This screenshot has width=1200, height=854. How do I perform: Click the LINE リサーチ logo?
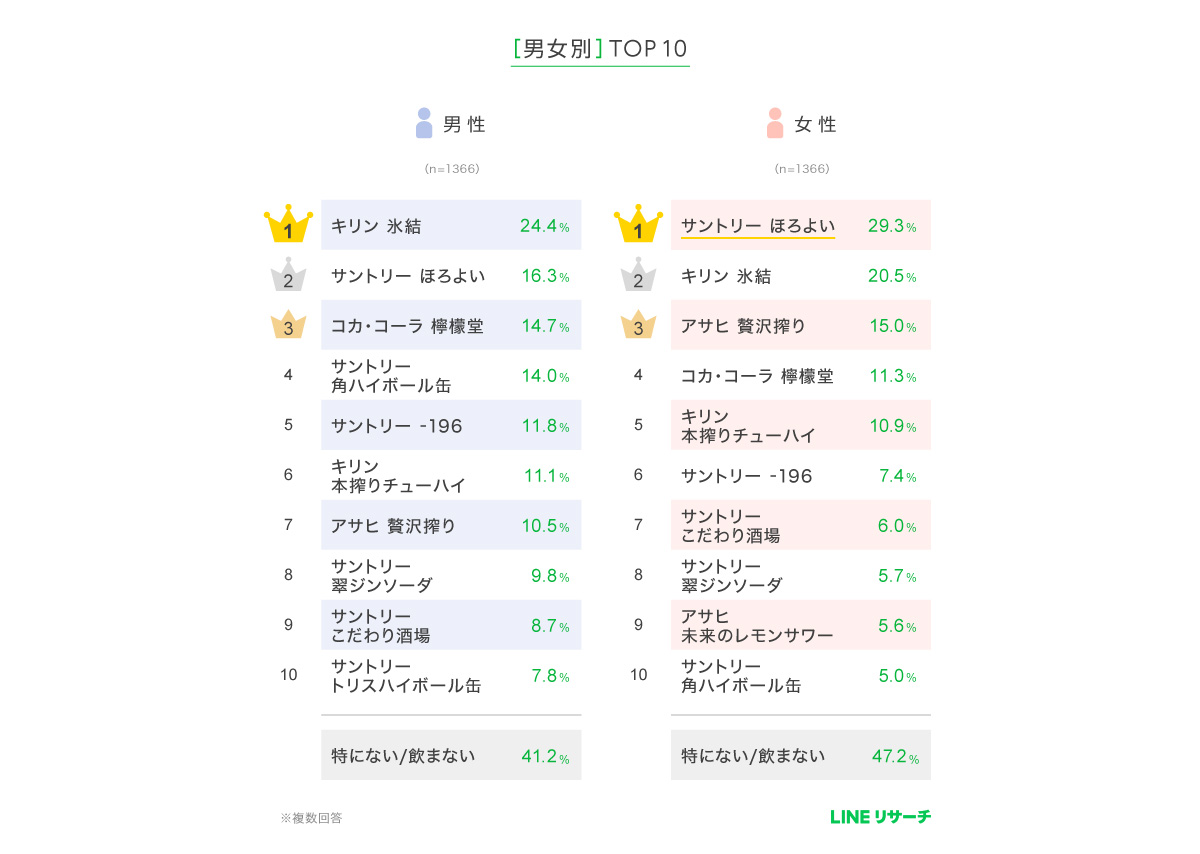click(x=880, y=817)
